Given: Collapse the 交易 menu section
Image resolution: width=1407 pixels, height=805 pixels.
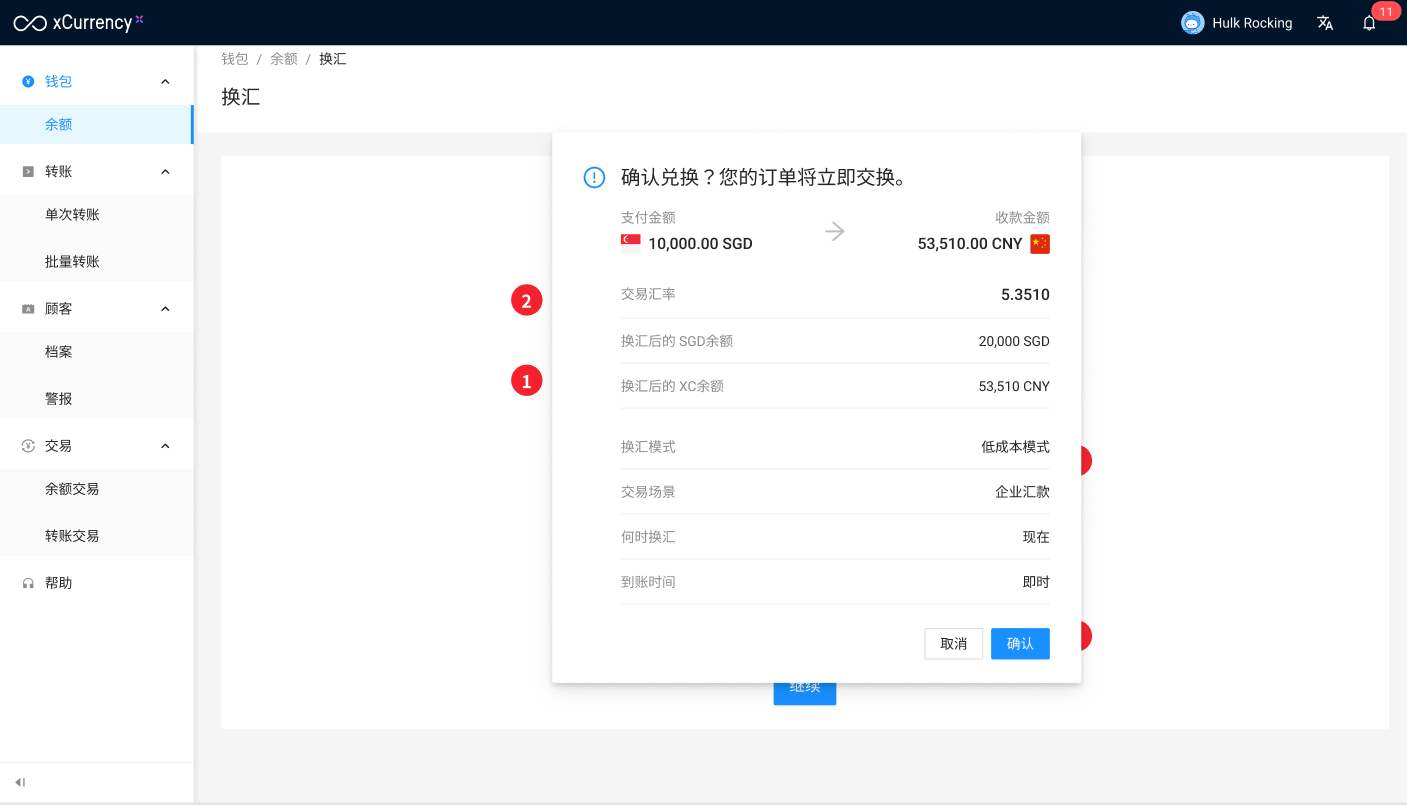Looking at the screenshot, I should click(x=165, y=446).
